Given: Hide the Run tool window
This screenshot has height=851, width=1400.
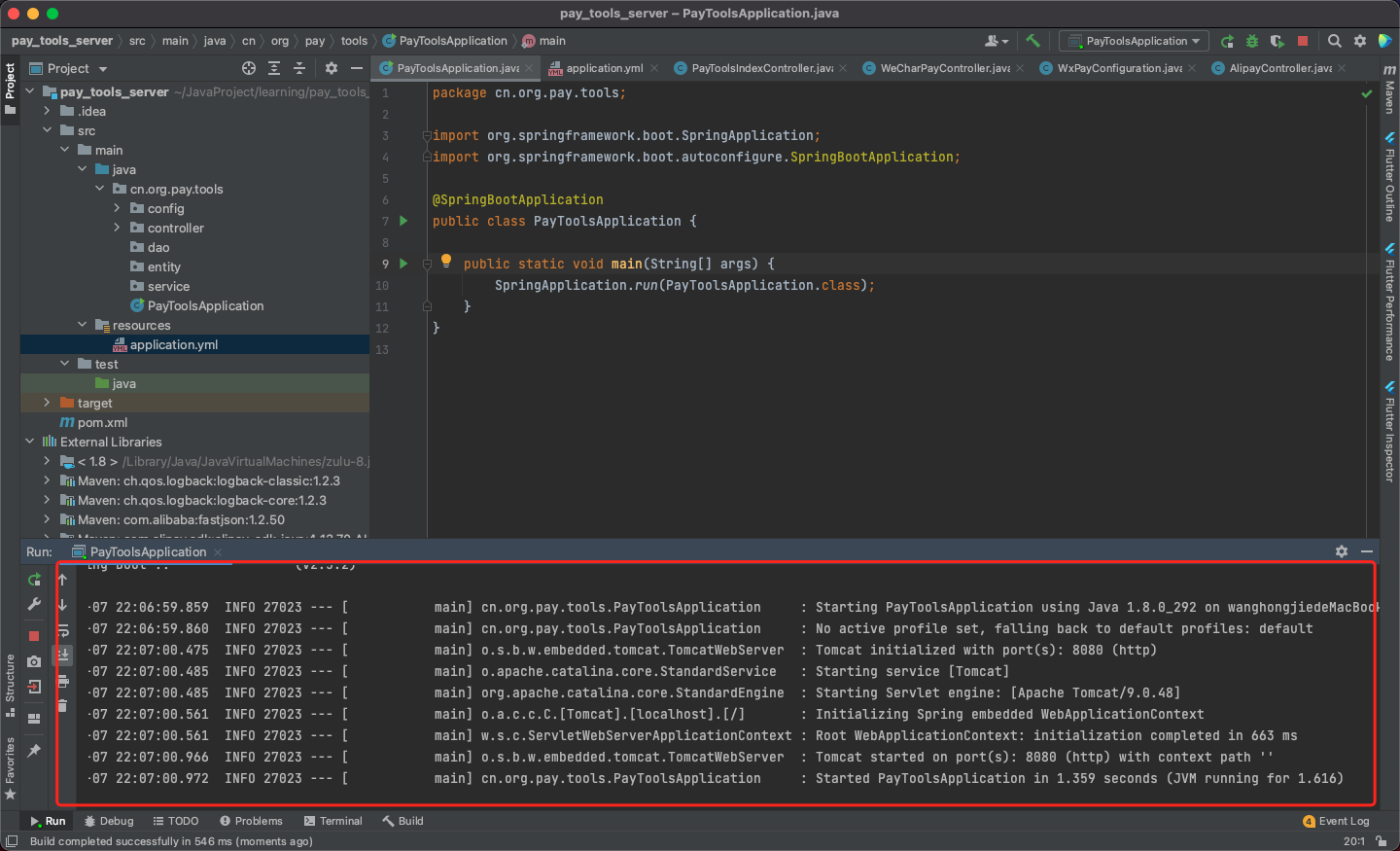Looking at the screenshot, I should (1367, 551).
